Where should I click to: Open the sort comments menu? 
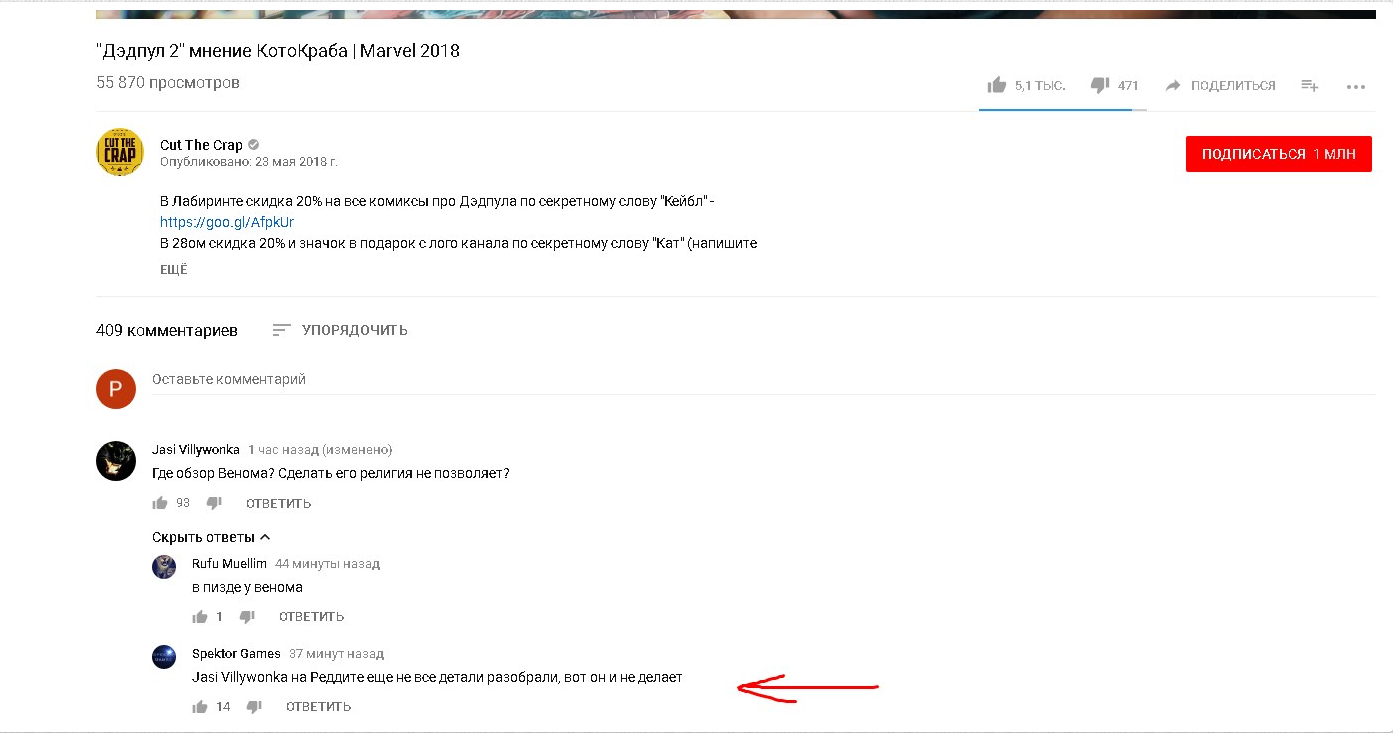340,330
